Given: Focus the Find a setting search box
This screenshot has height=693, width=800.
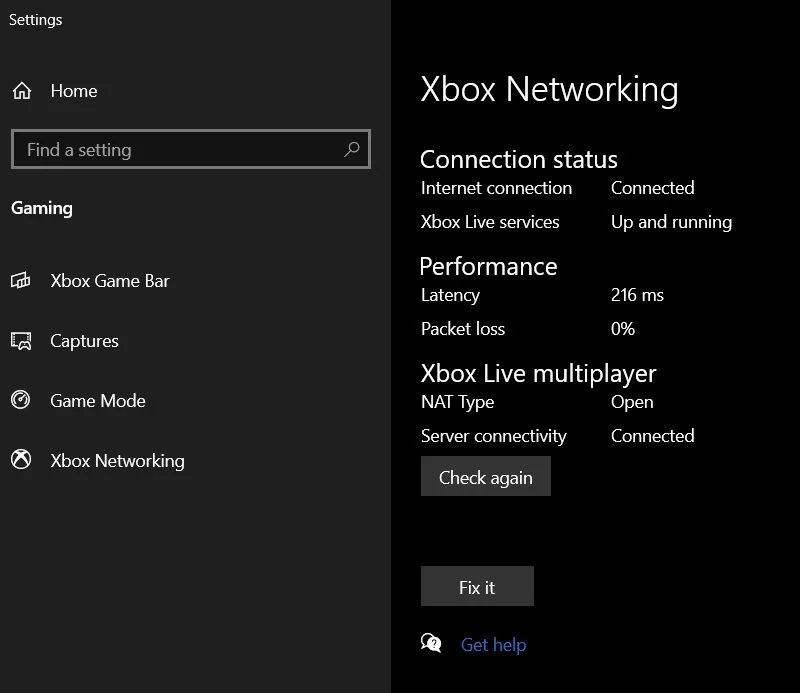Looking at the screenshot, I should click(x=191, y=149).
